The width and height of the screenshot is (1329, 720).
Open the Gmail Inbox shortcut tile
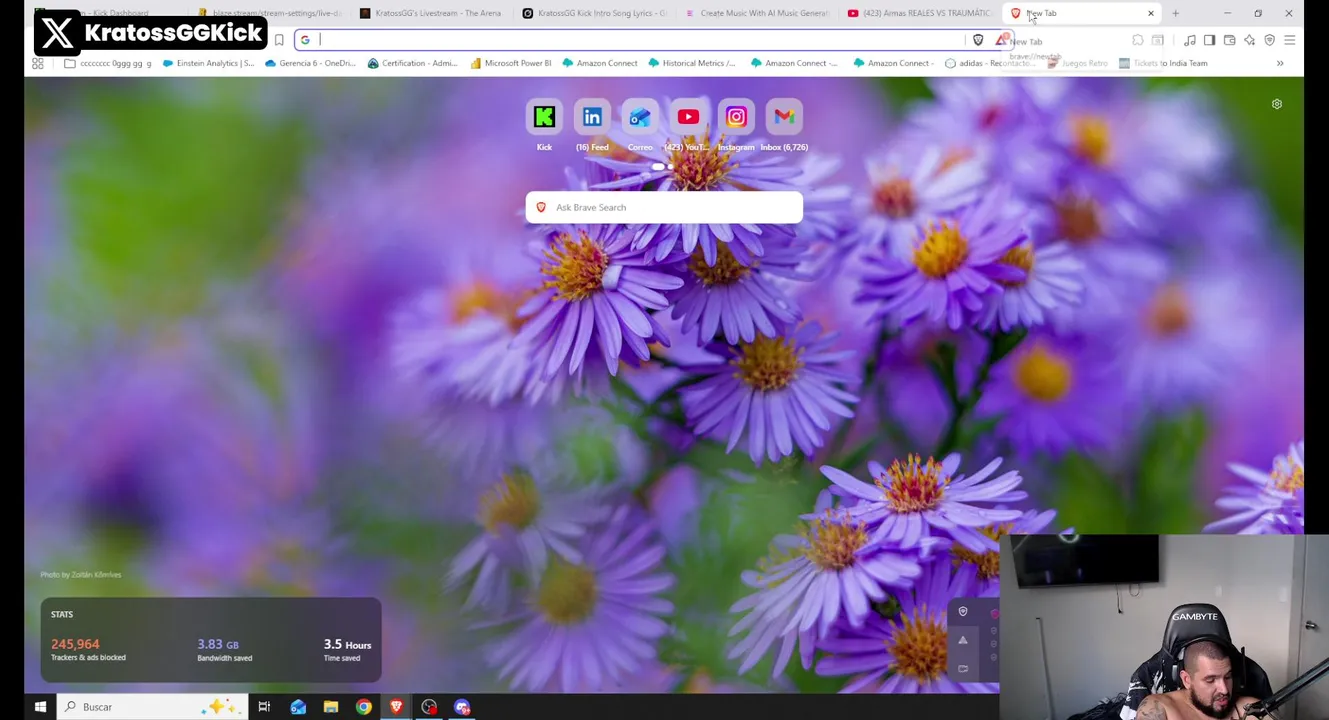(x=784, y=118)
